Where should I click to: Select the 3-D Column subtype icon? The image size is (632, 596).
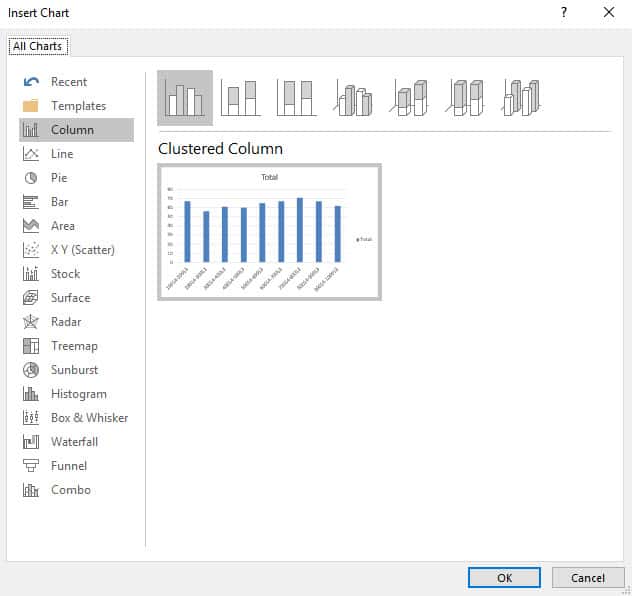(x=521, y=98)
